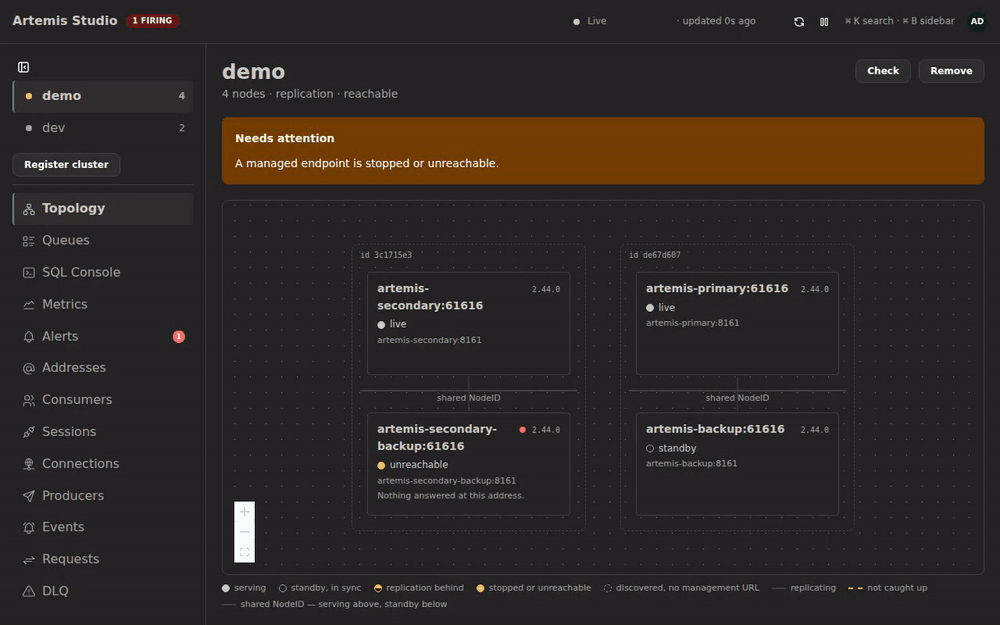Click 'stopped or unreachable' legend entry
This screenshot has width=1000, height=625.
[534, 588]
